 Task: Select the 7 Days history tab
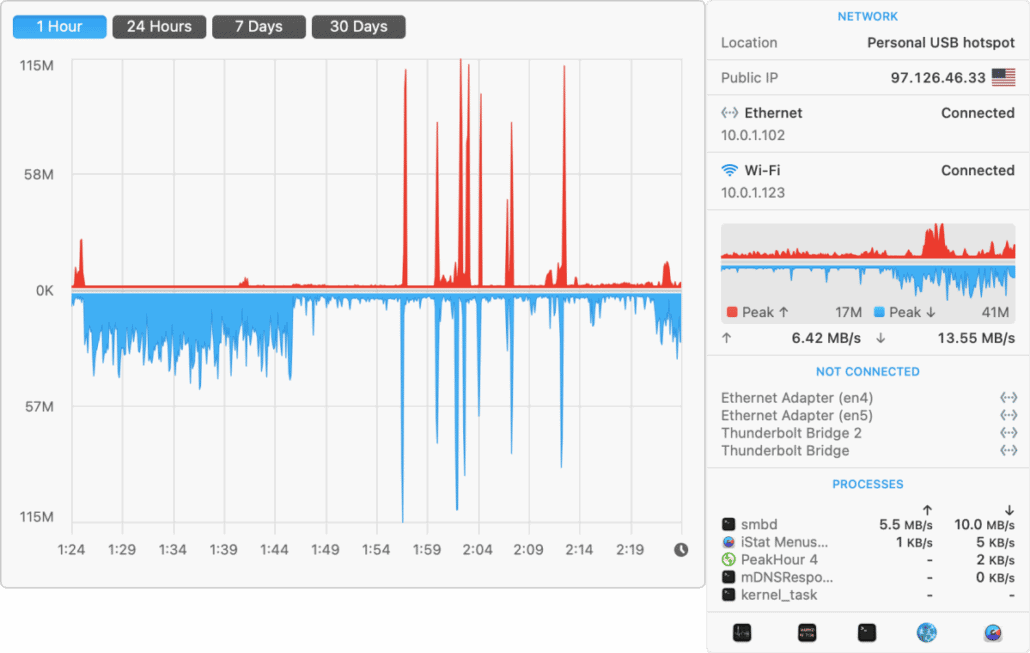[x=259, y=27]
